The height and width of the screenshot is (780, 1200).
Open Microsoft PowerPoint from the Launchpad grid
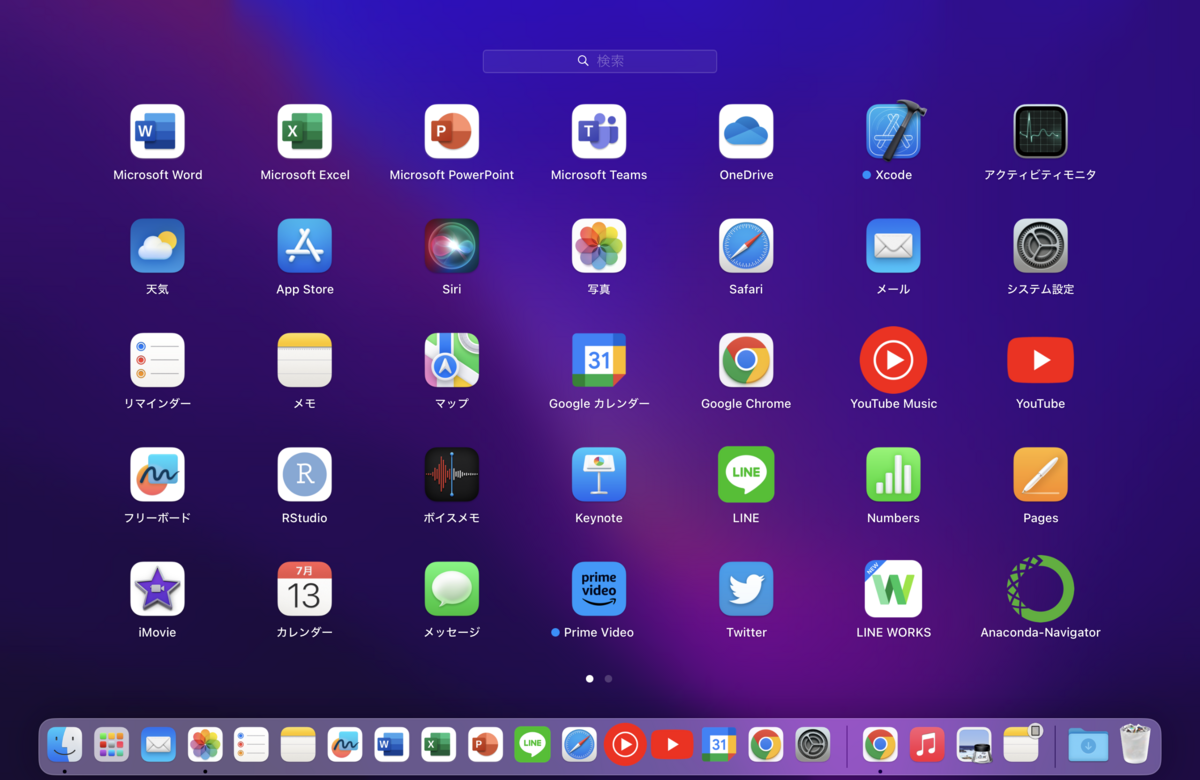[x=451, y=131]
